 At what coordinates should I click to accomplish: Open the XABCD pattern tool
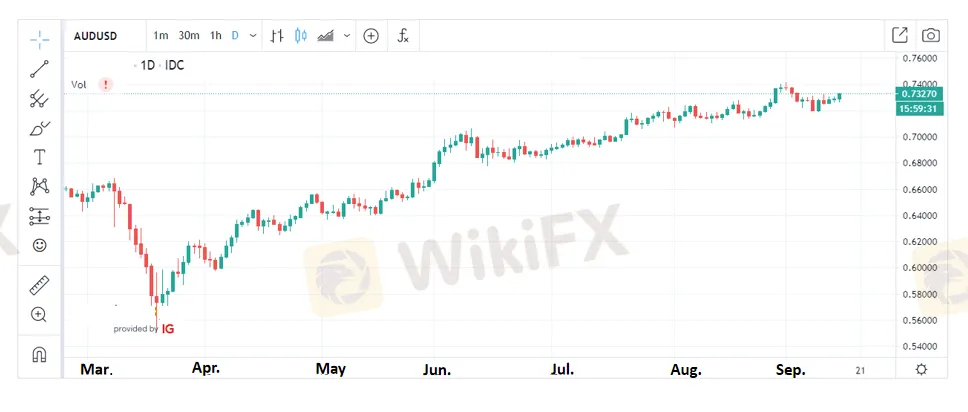pyautogui.click(x=39, y=185)
